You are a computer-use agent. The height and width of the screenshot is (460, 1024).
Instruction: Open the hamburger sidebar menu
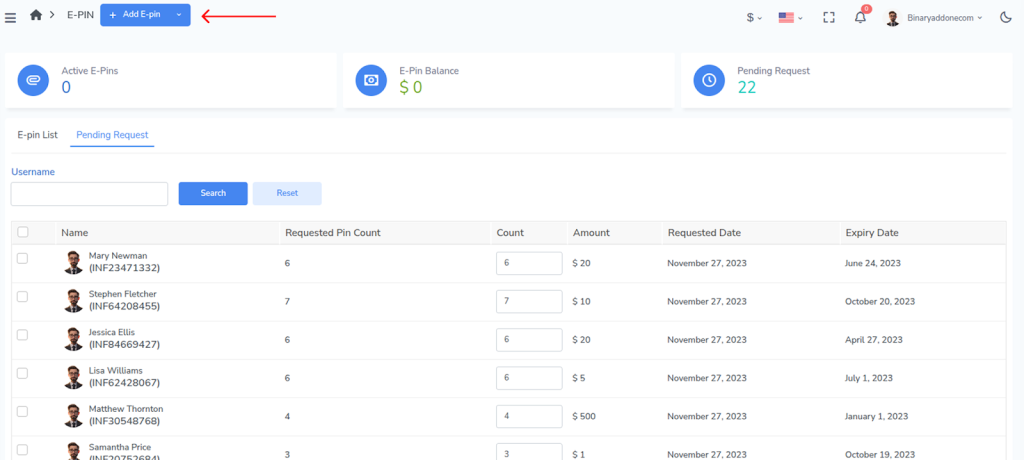[x=11, y=16]
